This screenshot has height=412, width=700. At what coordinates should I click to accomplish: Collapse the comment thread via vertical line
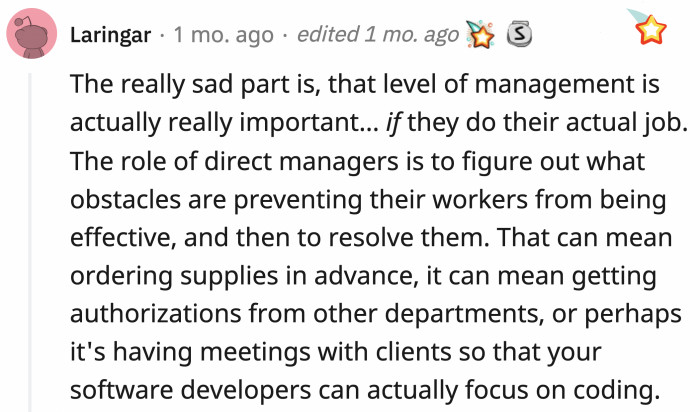(30, 242)
